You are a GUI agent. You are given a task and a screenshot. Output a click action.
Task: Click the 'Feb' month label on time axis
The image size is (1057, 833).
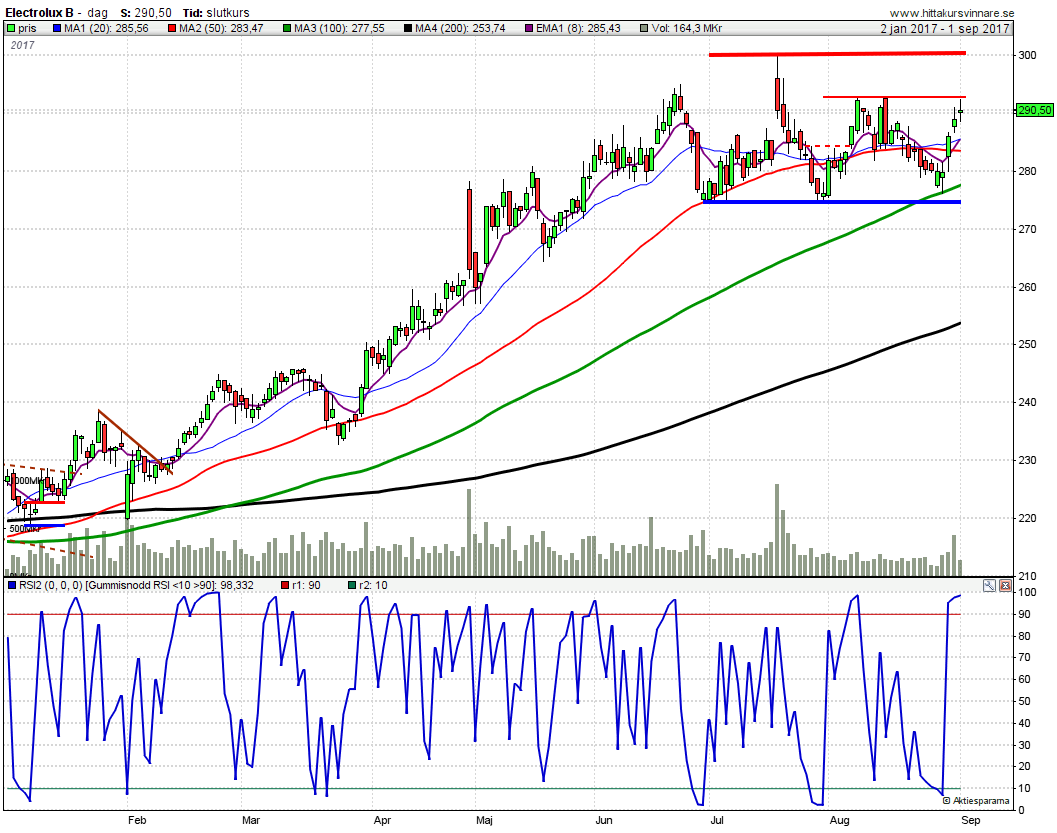[137, 820]
